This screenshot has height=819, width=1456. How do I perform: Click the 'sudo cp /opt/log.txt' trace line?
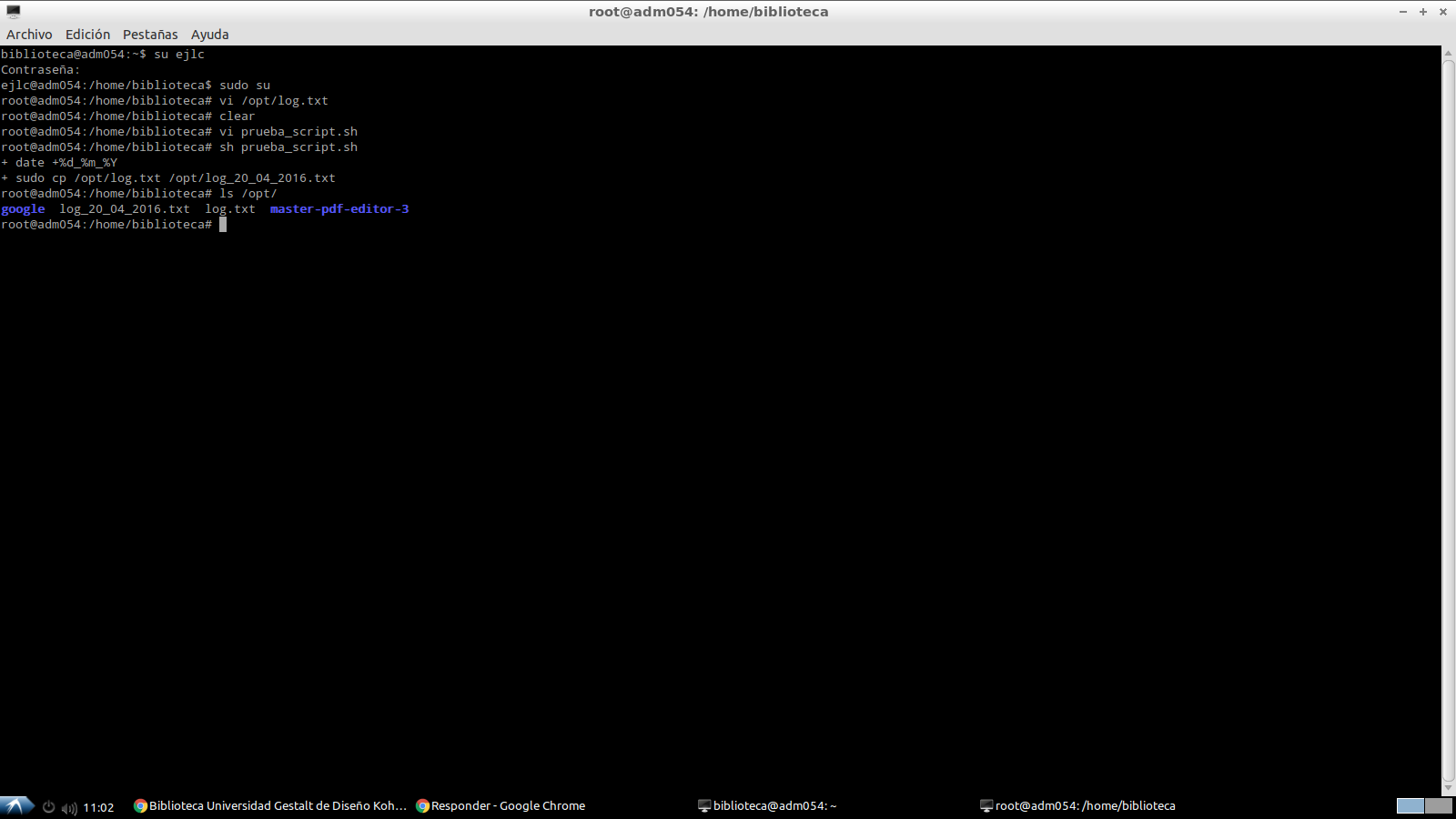coord(168,178)
